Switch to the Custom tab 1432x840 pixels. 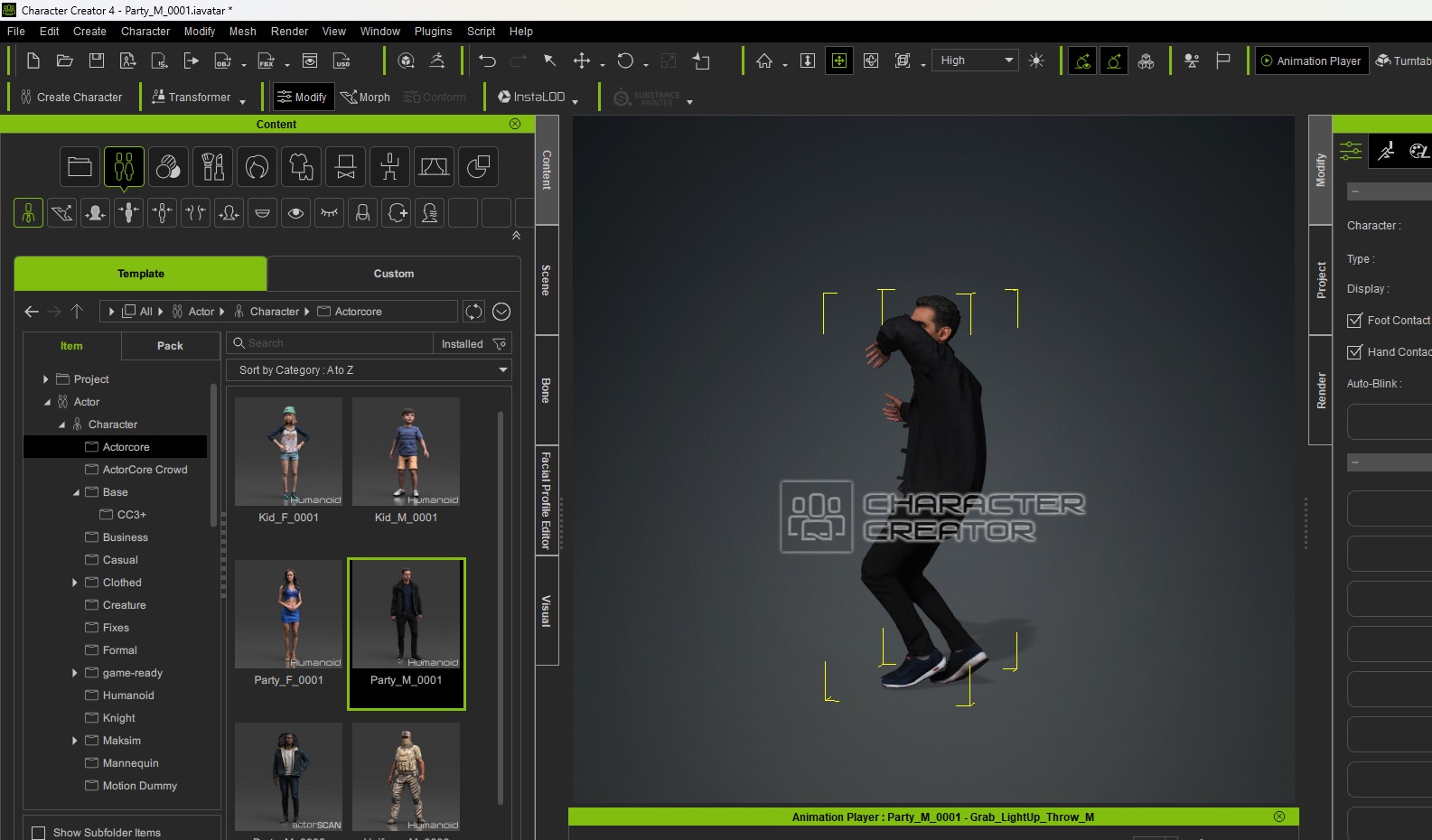(394, 274)
